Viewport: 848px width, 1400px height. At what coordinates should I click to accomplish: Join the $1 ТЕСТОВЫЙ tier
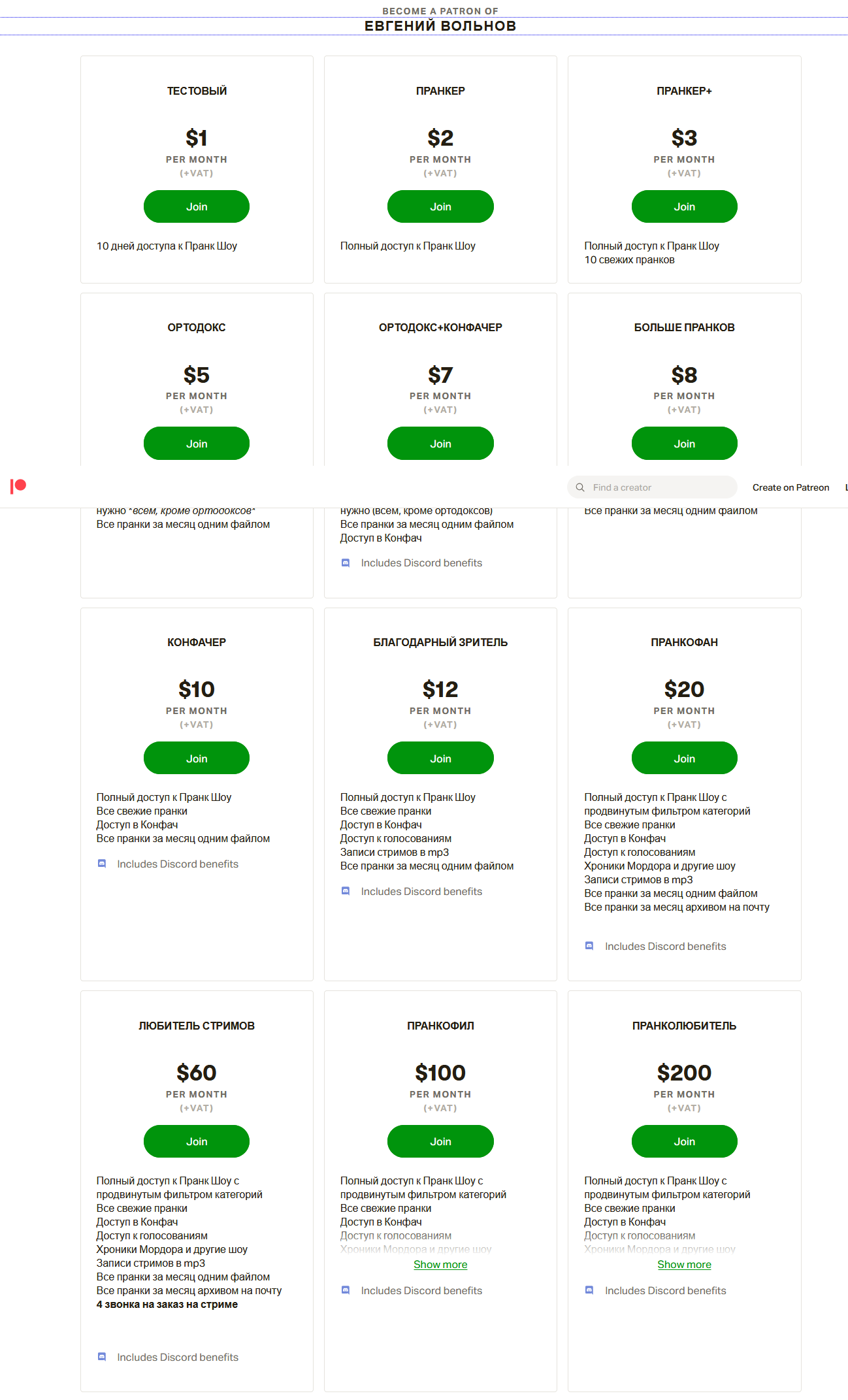196,206
